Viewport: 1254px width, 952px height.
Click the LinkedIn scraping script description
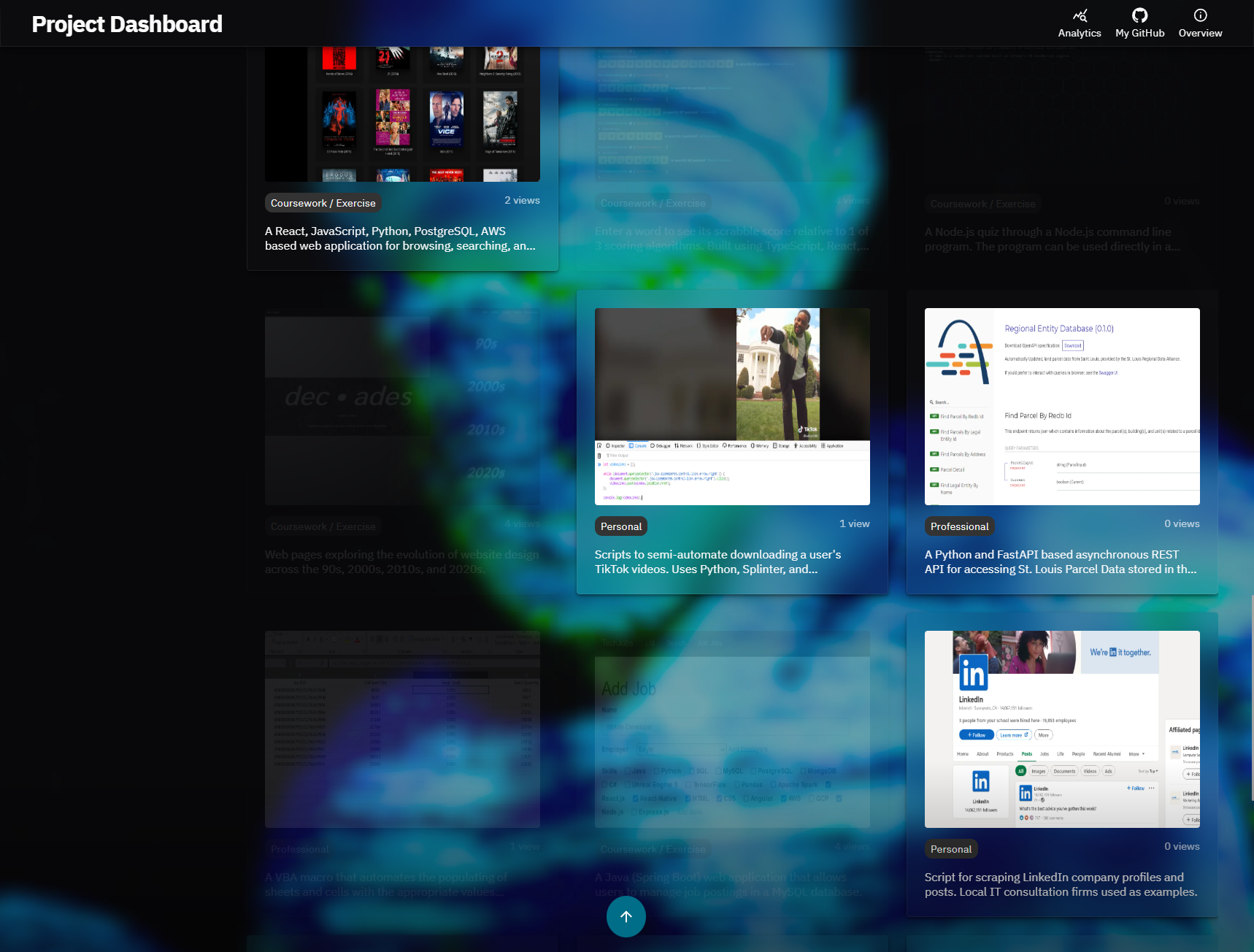click(1060, 885)
